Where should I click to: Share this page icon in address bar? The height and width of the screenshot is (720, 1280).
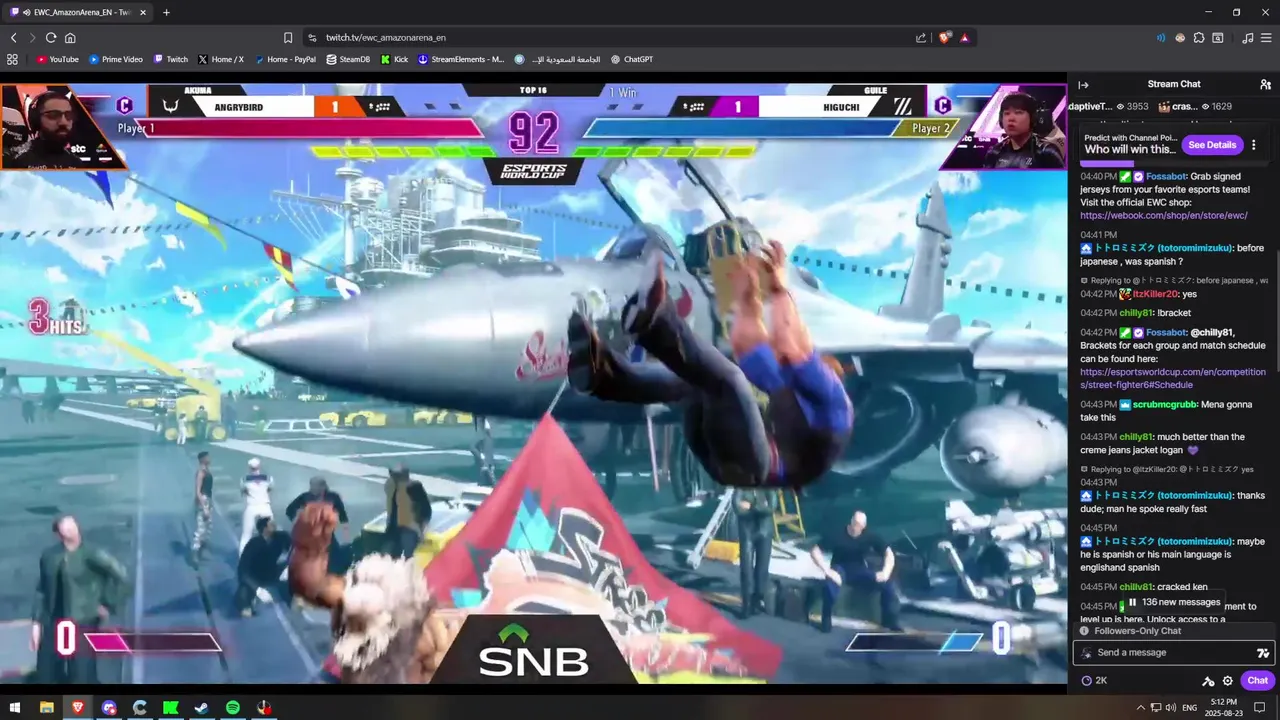pyautogui.click(x=921, y=38)
